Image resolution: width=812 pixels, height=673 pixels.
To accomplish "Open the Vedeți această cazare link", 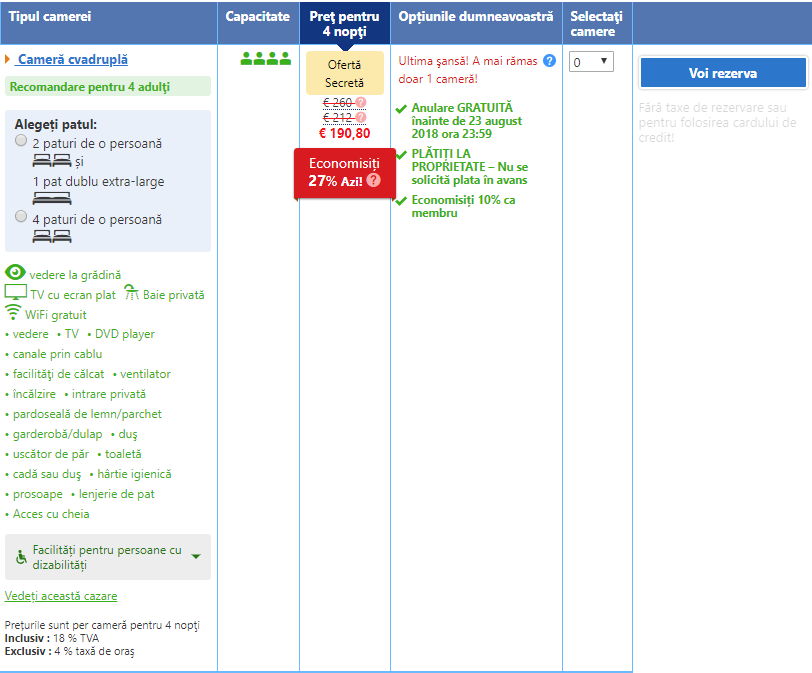I will click(x=61, y=596).
